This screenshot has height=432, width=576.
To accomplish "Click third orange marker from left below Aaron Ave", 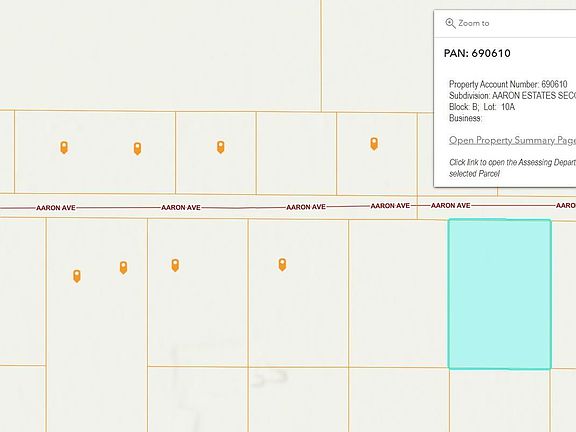I will coord(175,265).
